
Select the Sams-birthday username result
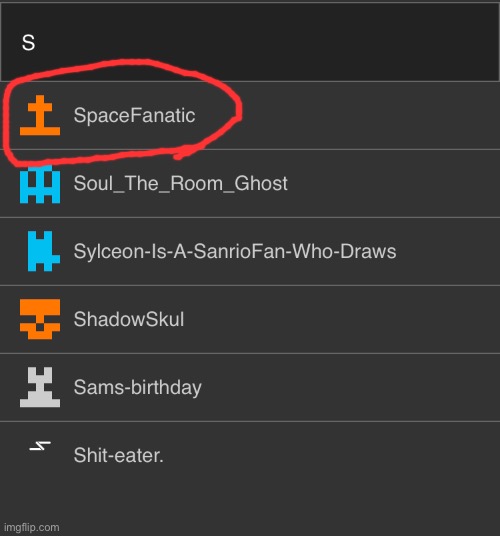(x=137, y=388)
